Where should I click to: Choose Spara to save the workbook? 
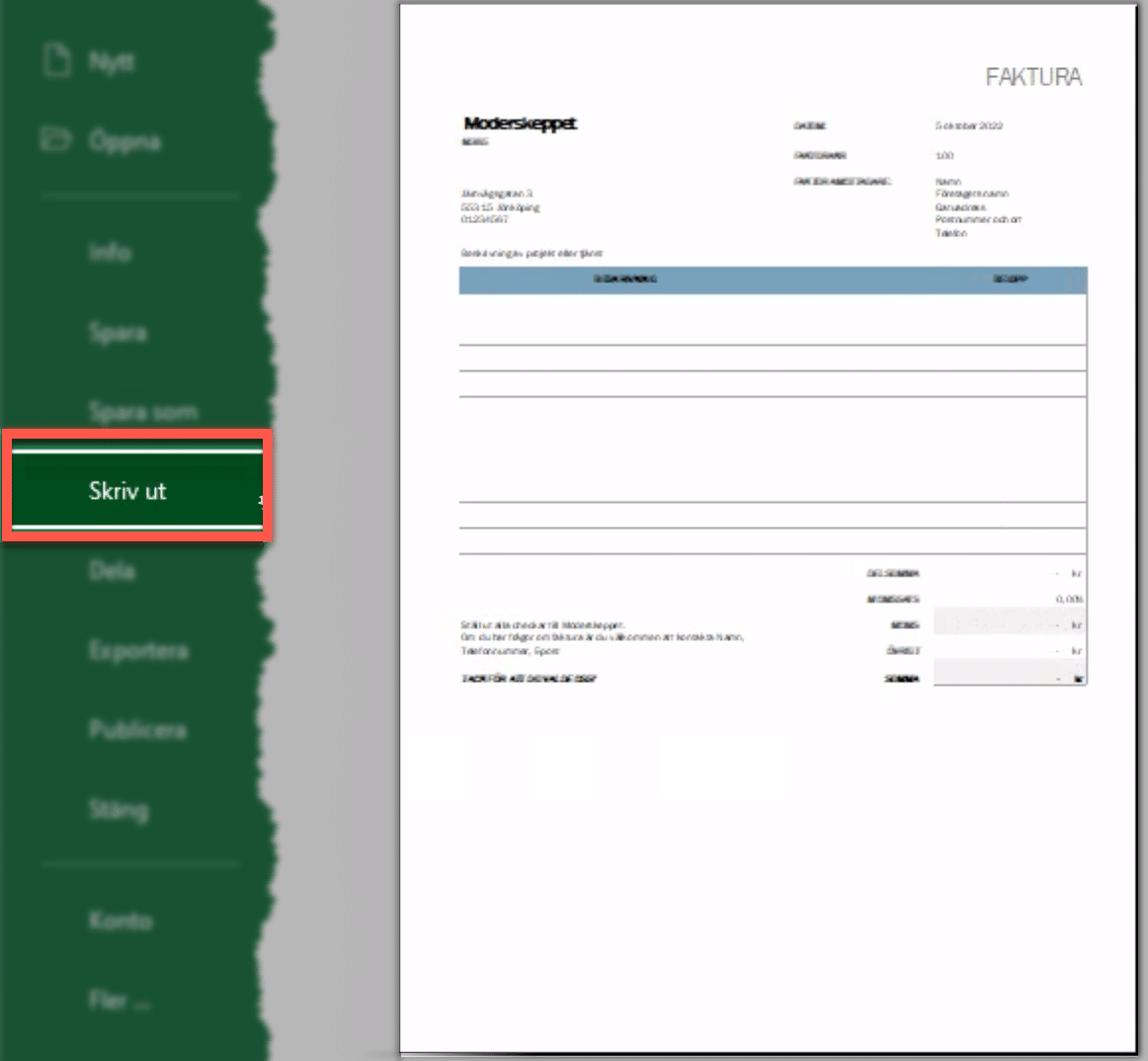[118, 333]
